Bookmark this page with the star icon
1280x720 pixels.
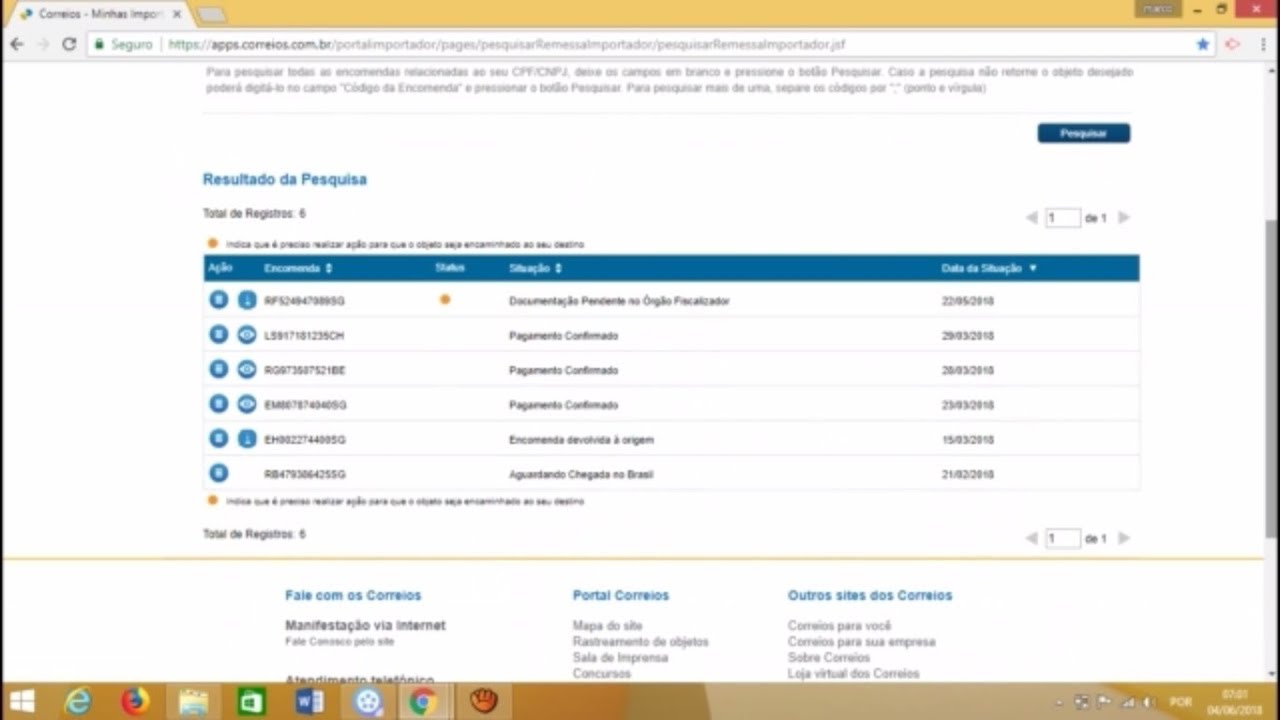[1203, 44]
